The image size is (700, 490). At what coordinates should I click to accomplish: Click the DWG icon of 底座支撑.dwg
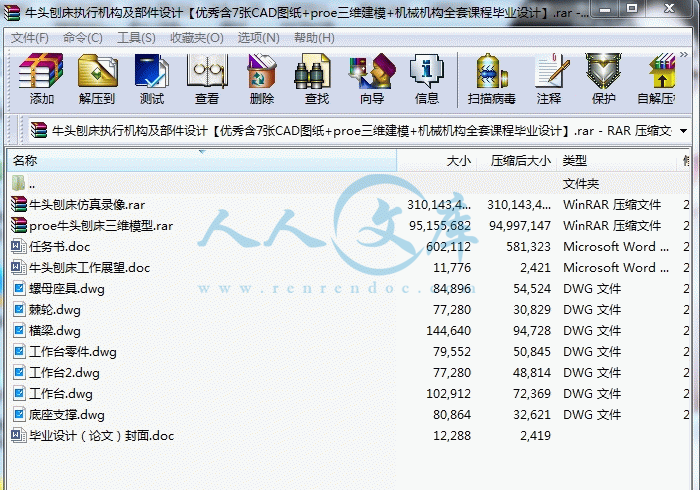coord(19,414)
